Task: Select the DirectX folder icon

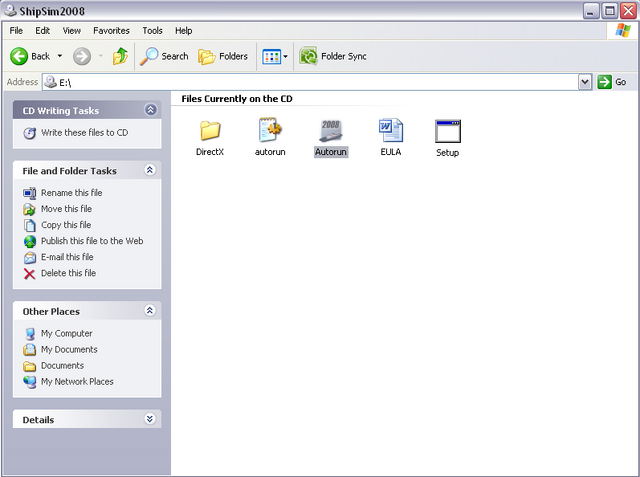Action: (x=210, y=130)
